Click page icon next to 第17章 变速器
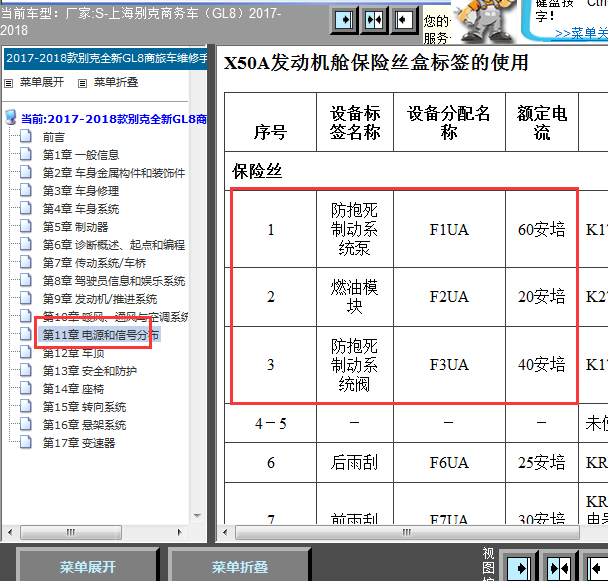Screen dimensions: 608x581 [x=26, y=442]
